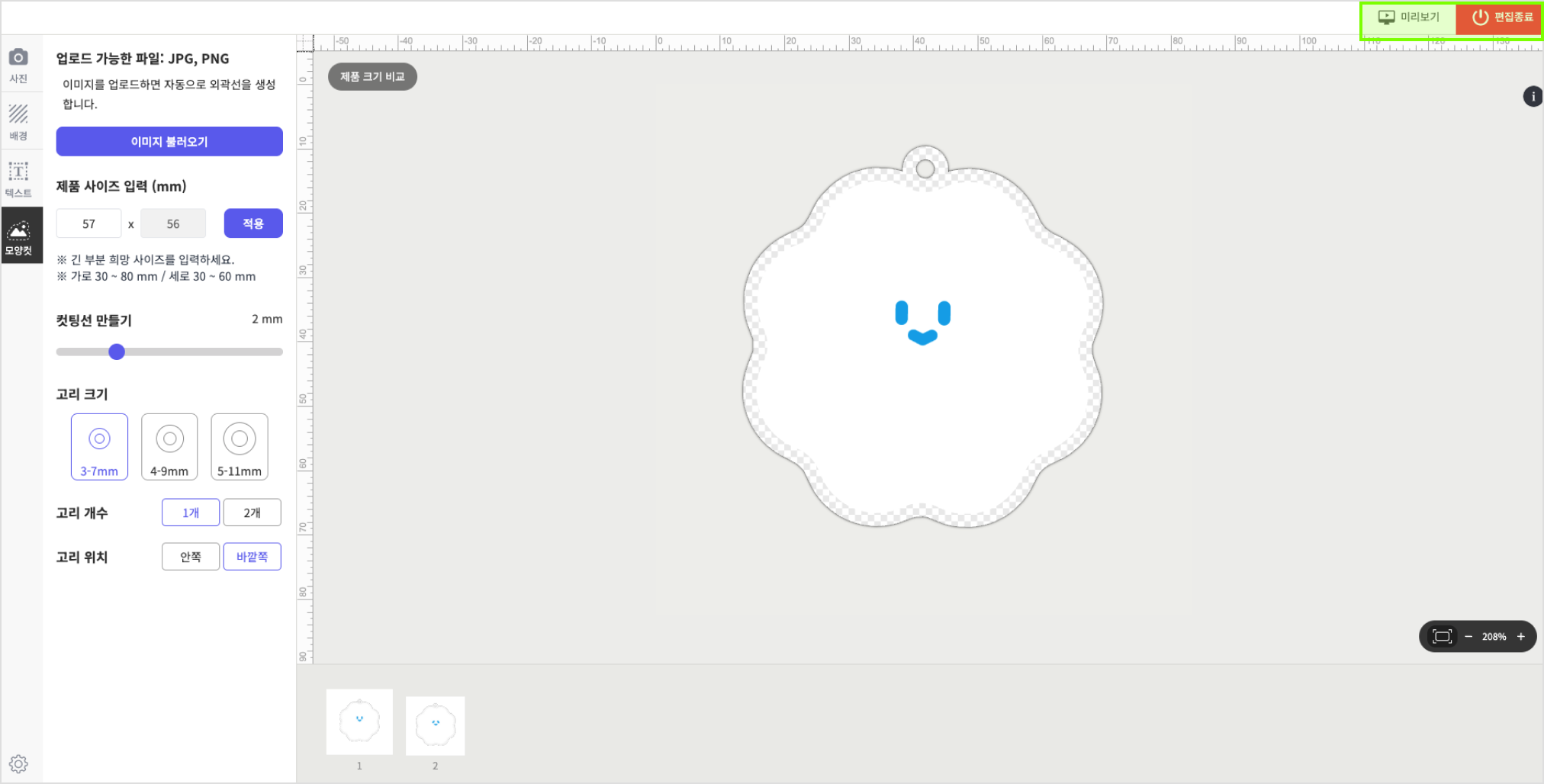Select the 배경 (background) sidebar icon

(x=18, y=122)
